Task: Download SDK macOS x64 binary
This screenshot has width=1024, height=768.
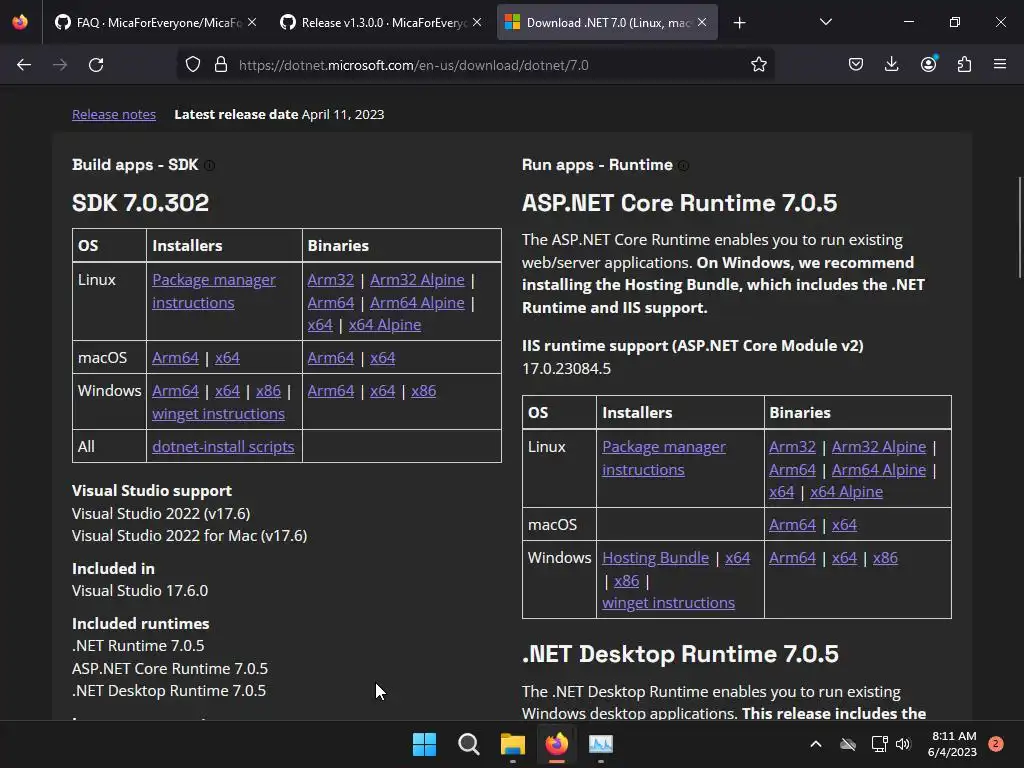Action: tap(383, 358)
